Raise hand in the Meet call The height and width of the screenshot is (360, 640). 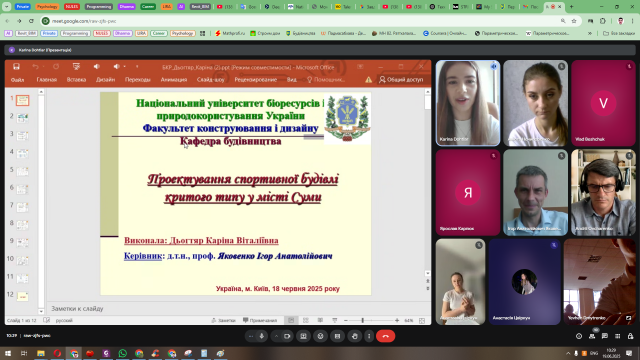(354, 336)
